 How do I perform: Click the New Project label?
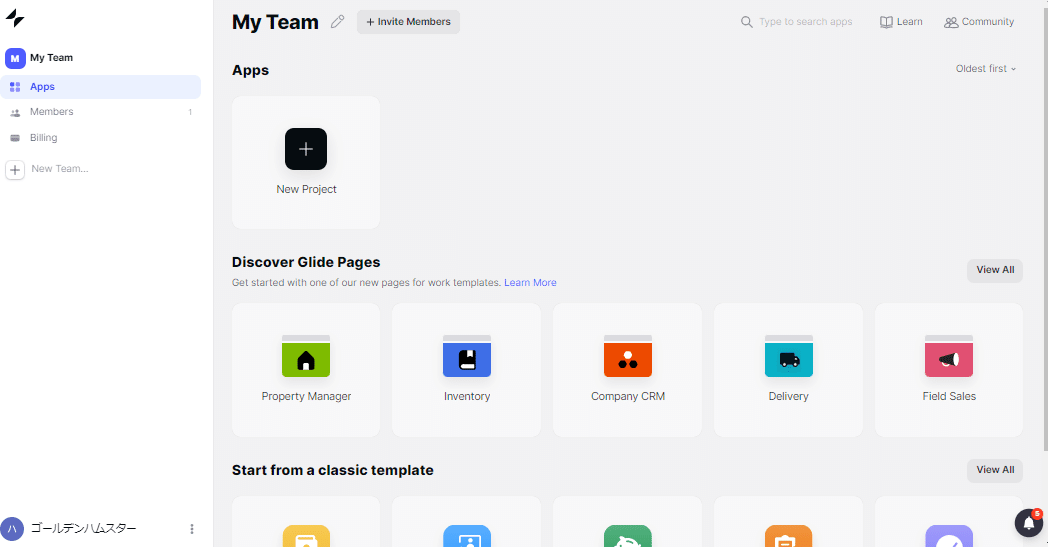(306, 189)
